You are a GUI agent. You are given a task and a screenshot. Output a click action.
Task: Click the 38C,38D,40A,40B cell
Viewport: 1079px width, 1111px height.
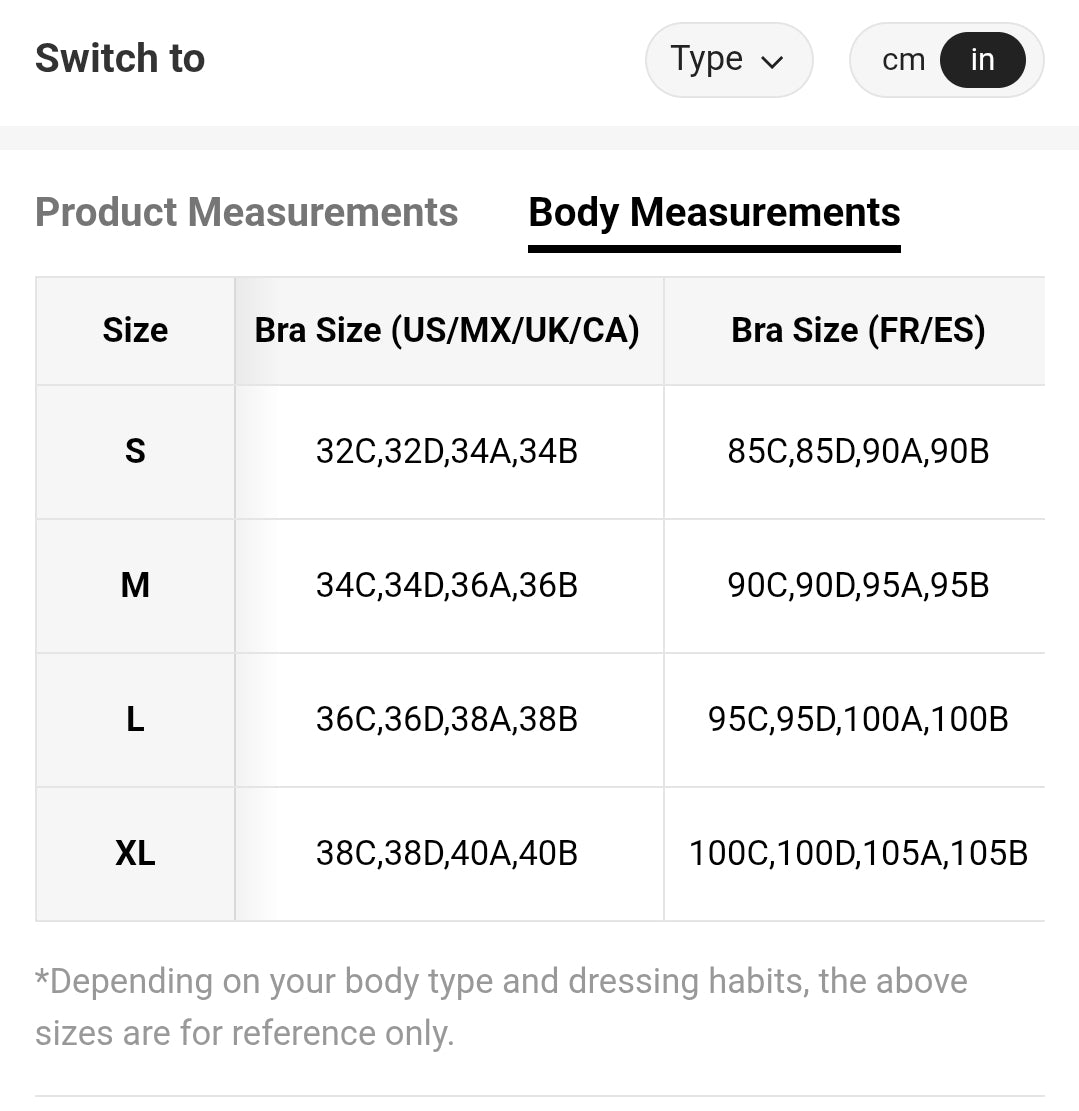tap(447, 854)
